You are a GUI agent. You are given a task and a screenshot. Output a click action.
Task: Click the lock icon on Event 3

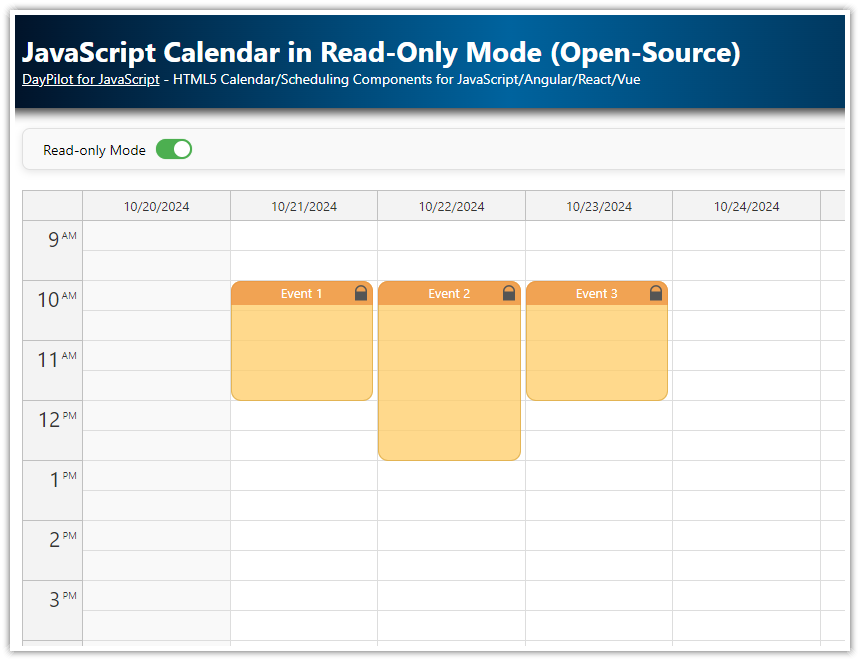coord(655,293)
